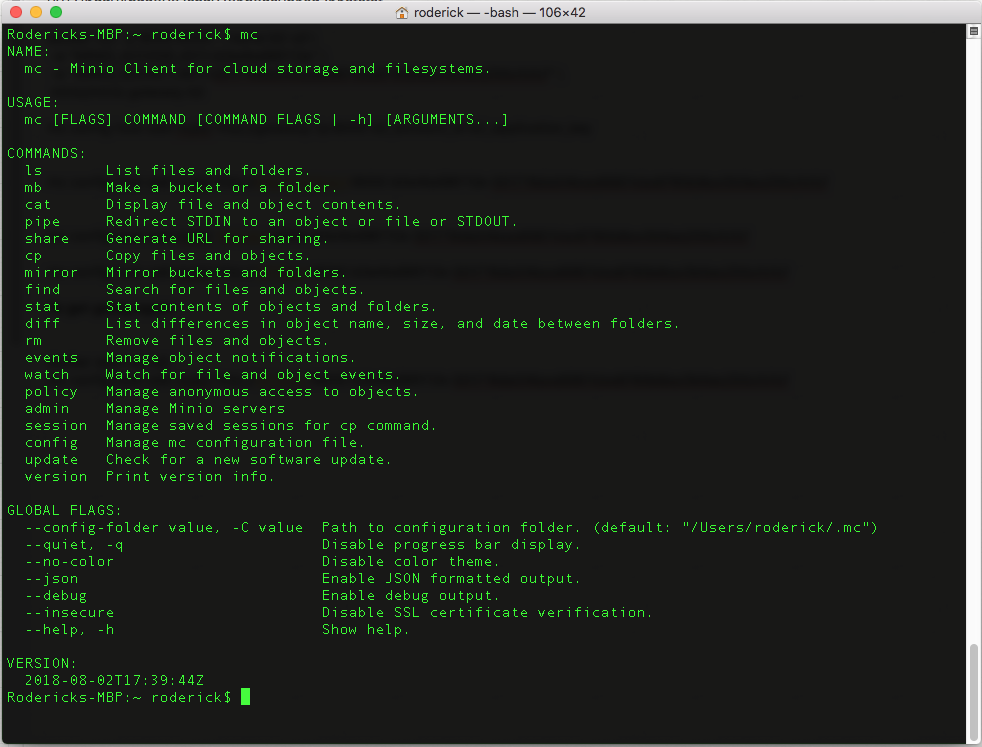Click the 'cat' command name
Image resolution: width=982 pixels, height=747 pixels.
click(x=38, y=204)
